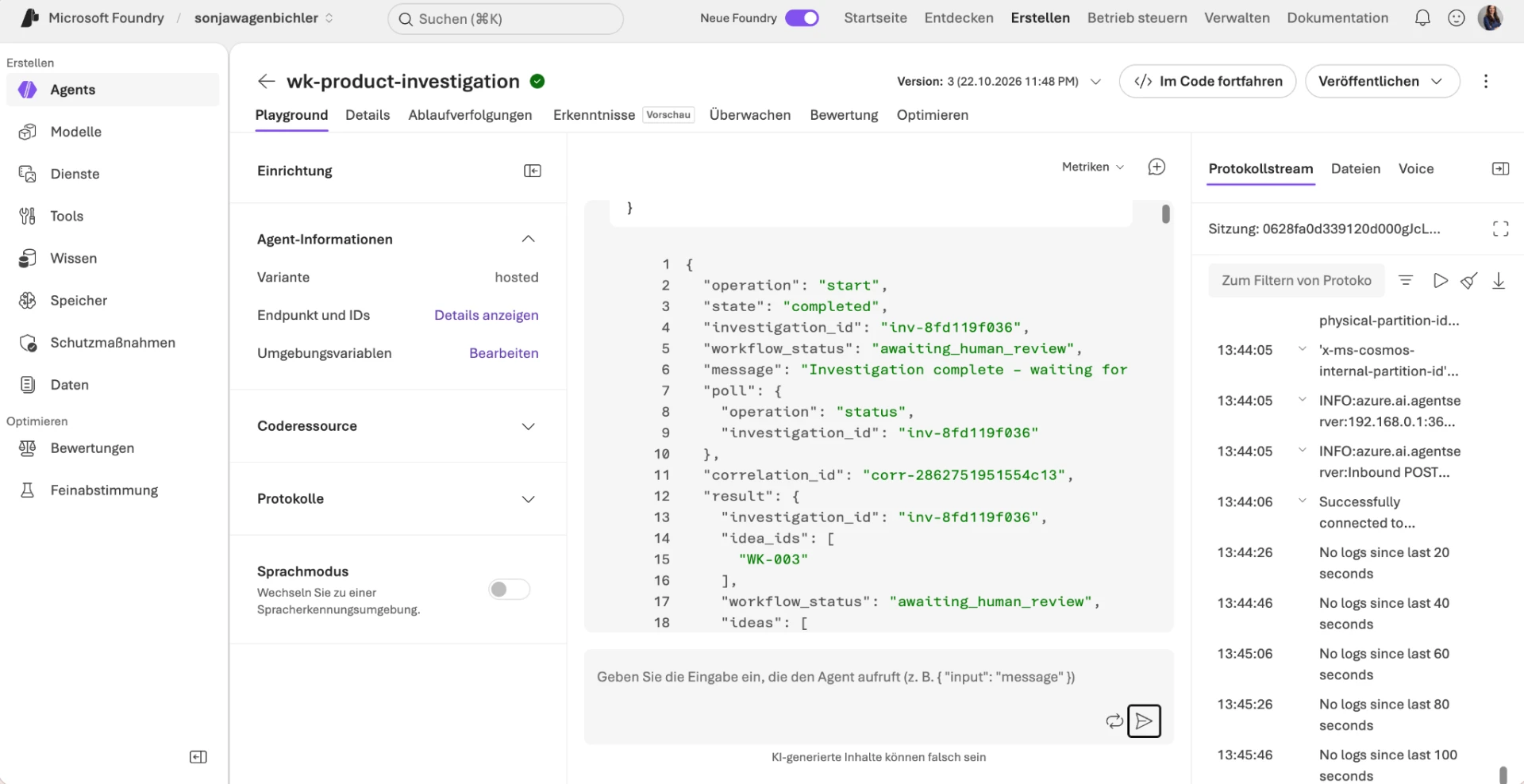Collapse the Agent-Informationen section
Screen dimensions: 1524x784
528,239
